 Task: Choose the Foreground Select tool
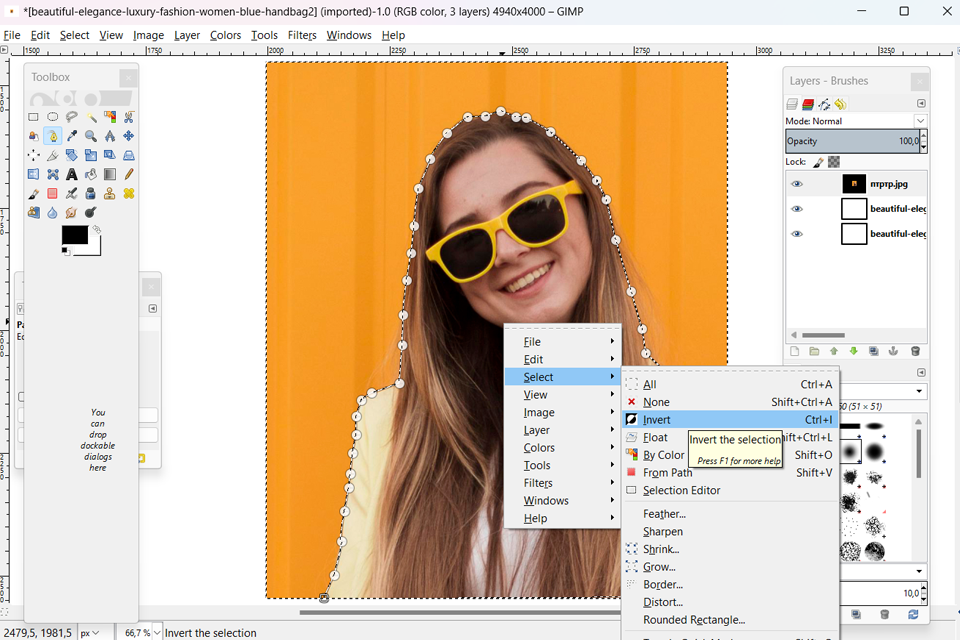coord(34,136)
